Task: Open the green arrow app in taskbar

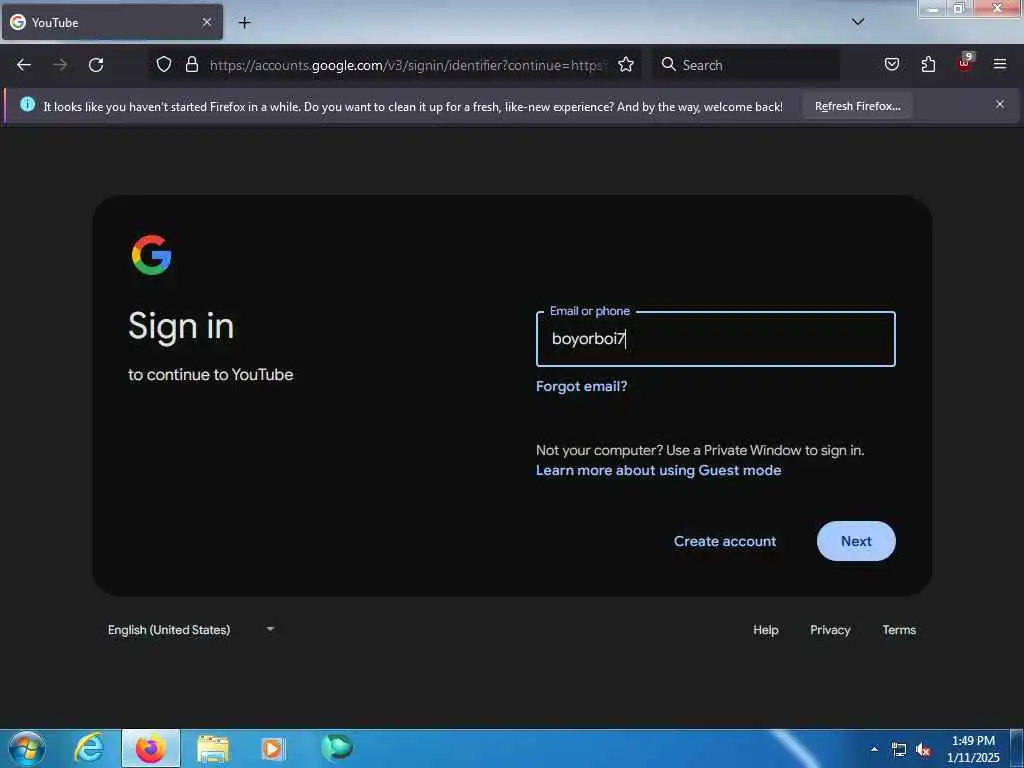Action: 337,748
